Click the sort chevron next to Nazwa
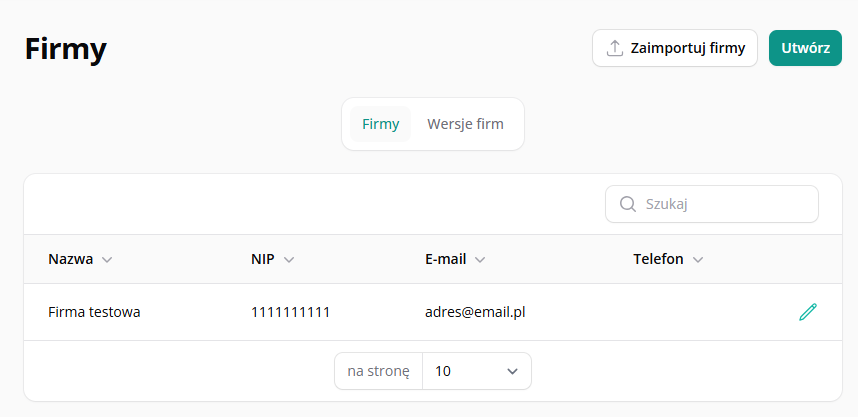This screenshot has height=417, width=858. point(107,259)
